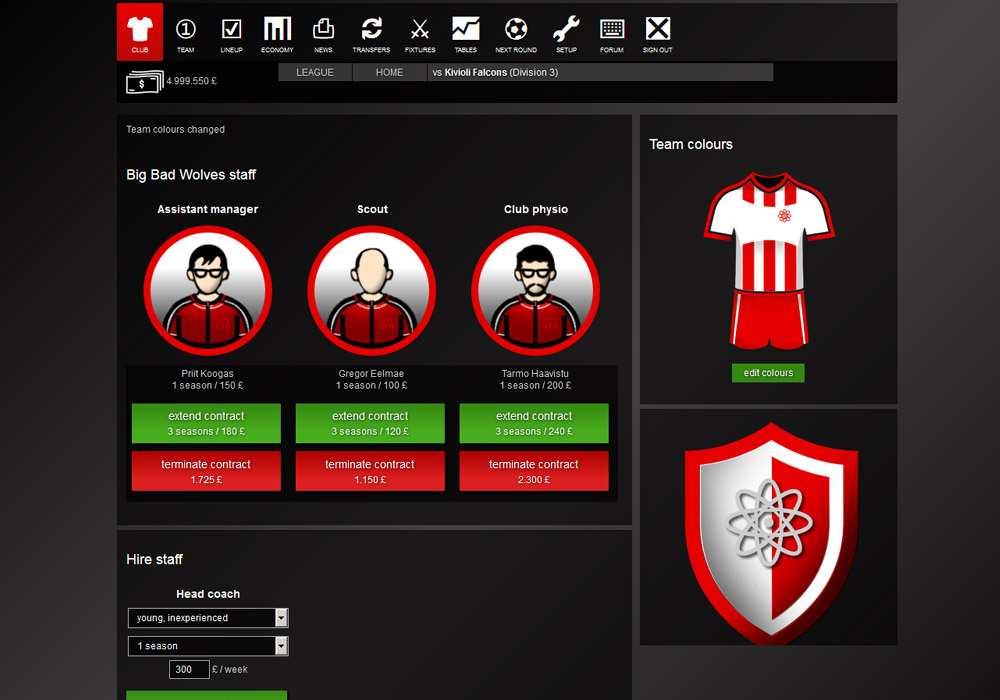Viewport: 1000px width, 700px height.
Task: Open the head coach experience dropdown
Action: pos(207,617)
